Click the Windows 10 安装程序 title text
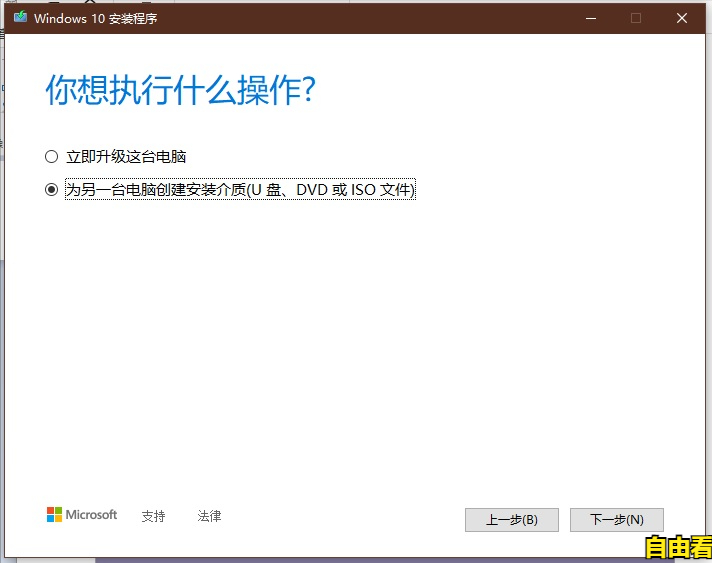Image resolution: width=712 pixels, height=563 pixels. 96,19
